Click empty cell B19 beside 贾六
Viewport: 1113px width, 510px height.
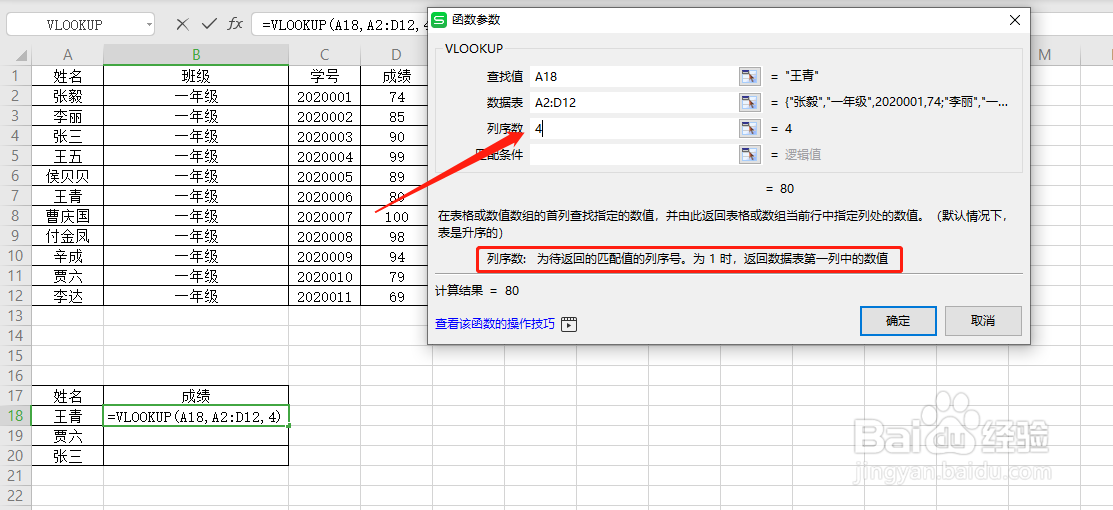tap(196, 436)
